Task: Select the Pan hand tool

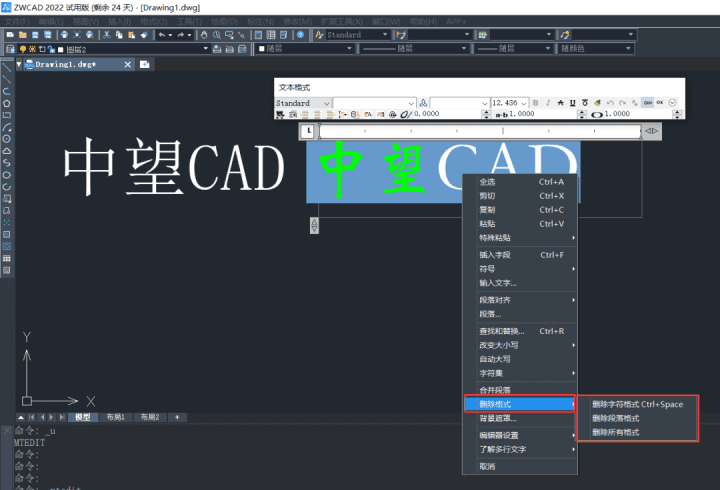Action: pyautogui.click(x=204, y=35)
